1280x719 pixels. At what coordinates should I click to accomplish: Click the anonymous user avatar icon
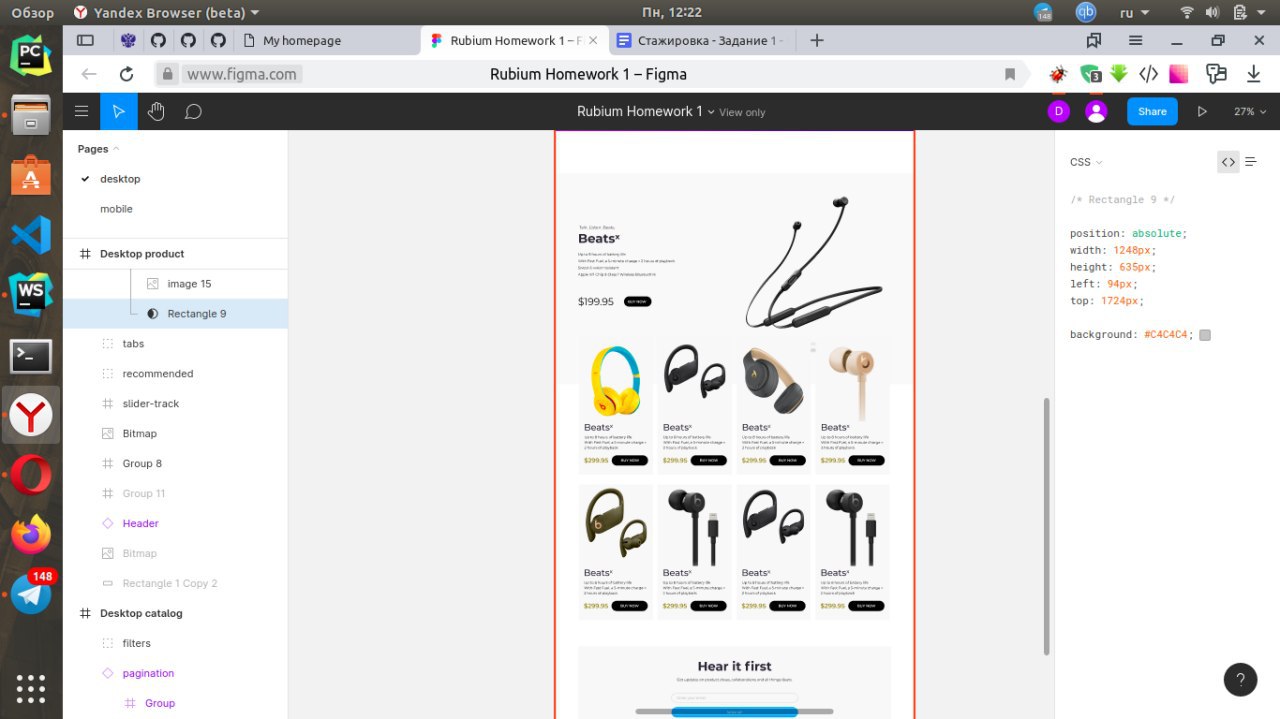[x=1097, y=111]
